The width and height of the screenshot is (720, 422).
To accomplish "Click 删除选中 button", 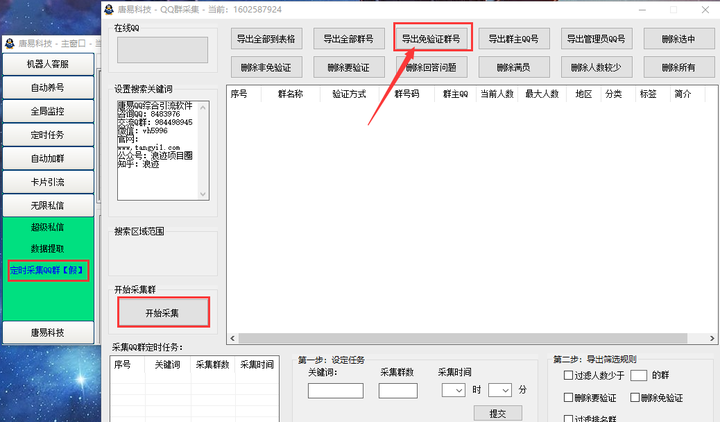I will click(x=679, y=39).
